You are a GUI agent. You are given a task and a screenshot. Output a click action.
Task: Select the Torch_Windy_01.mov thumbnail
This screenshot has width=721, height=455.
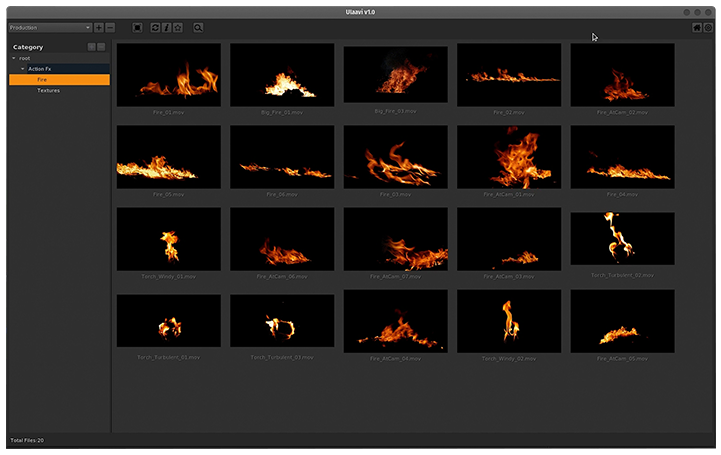click(x=168, y=239)
